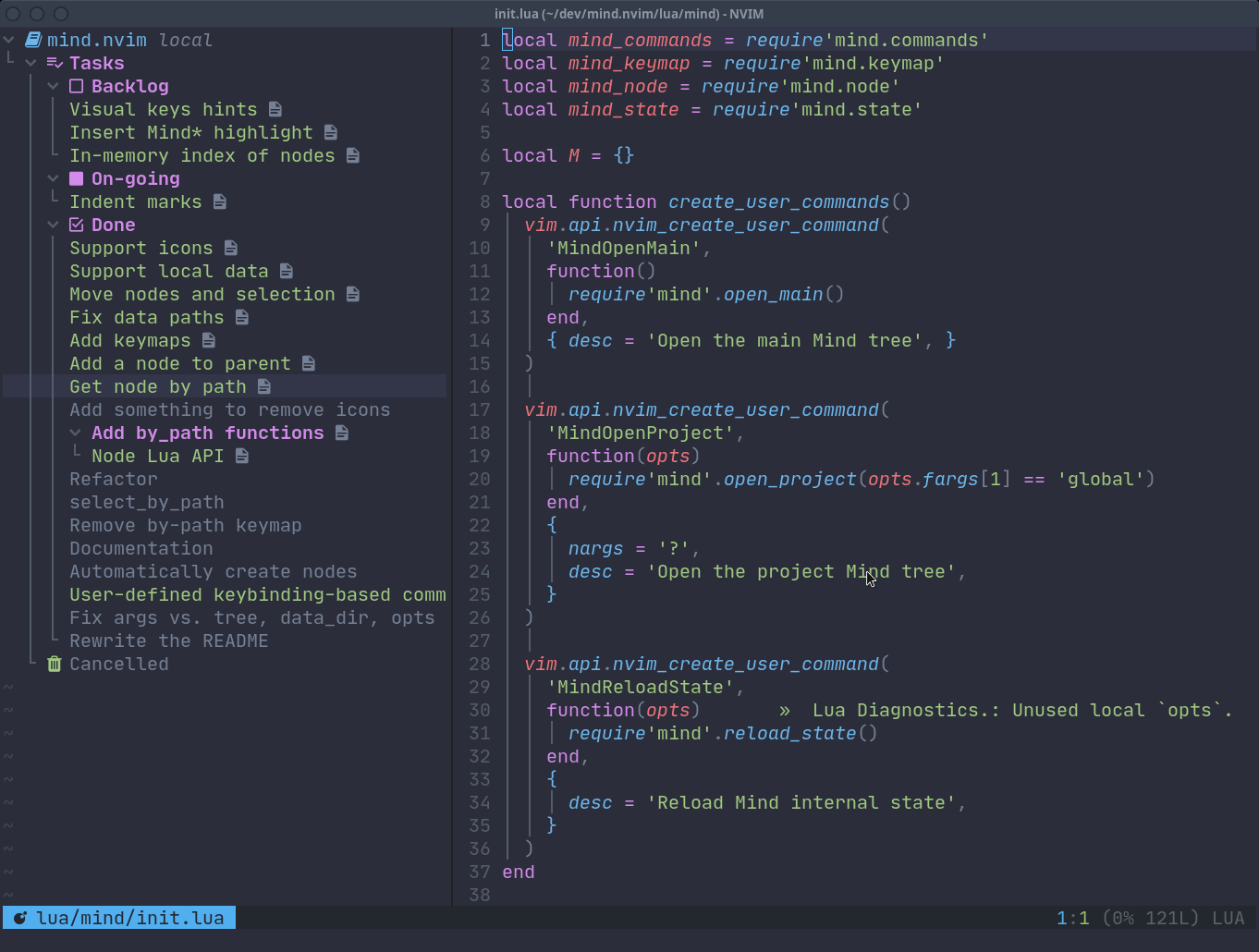This screenshot has width=1259, height=952.
Task: Collapse the Tasks node chevron
Action: tap(31, 63)
